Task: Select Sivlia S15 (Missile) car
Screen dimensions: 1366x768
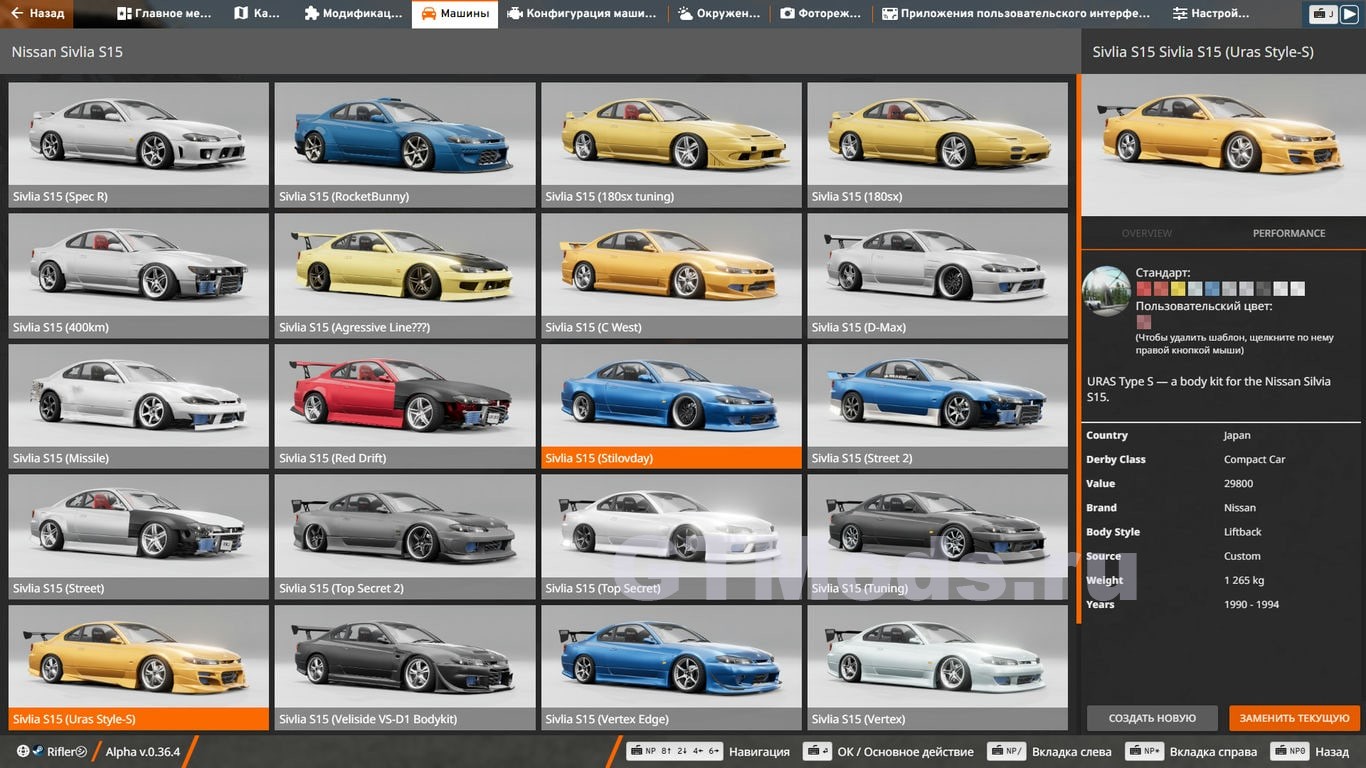Action: click(x=139, y=406)
